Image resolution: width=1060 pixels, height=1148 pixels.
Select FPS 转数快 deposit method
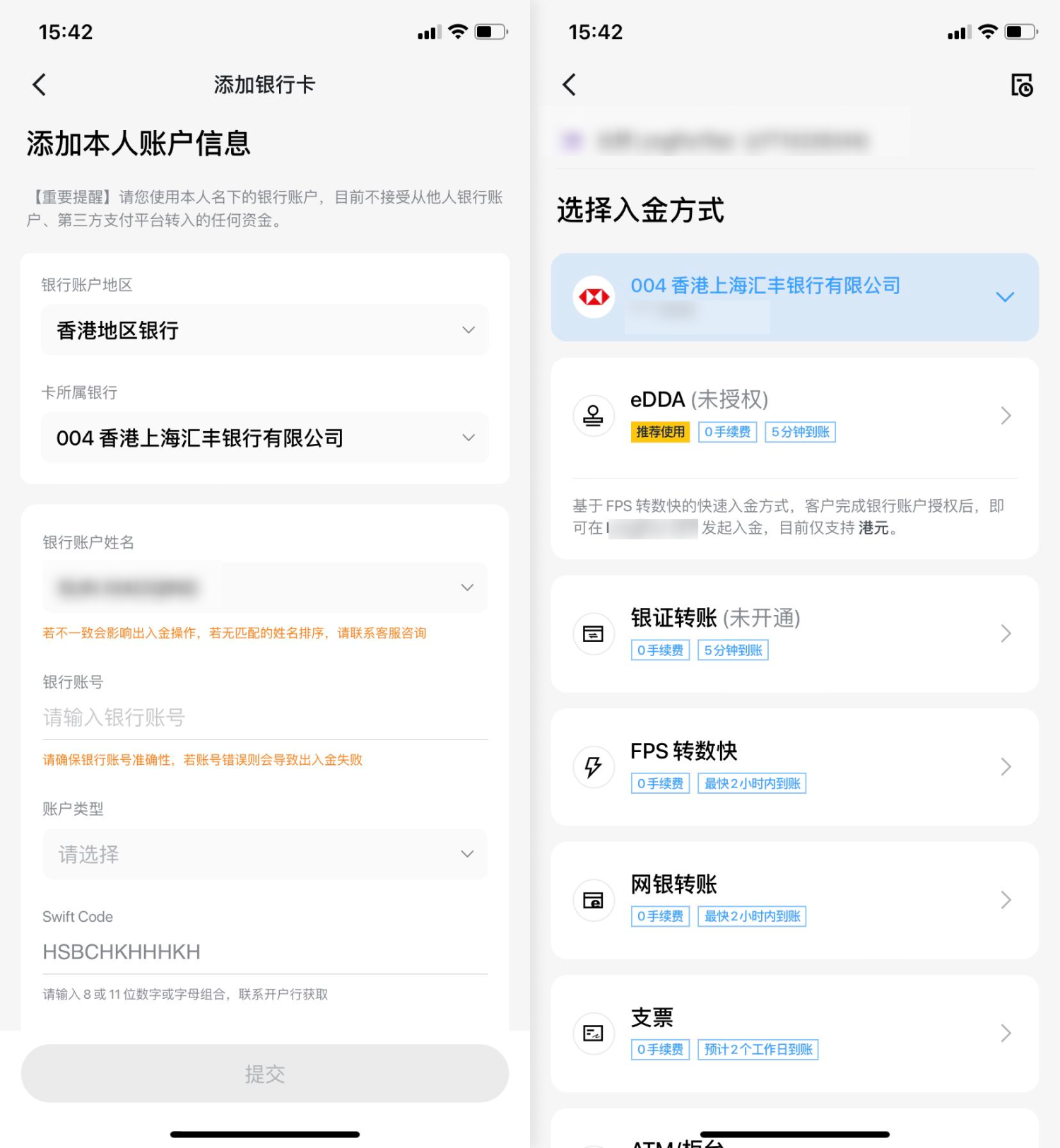coord(795,767)
